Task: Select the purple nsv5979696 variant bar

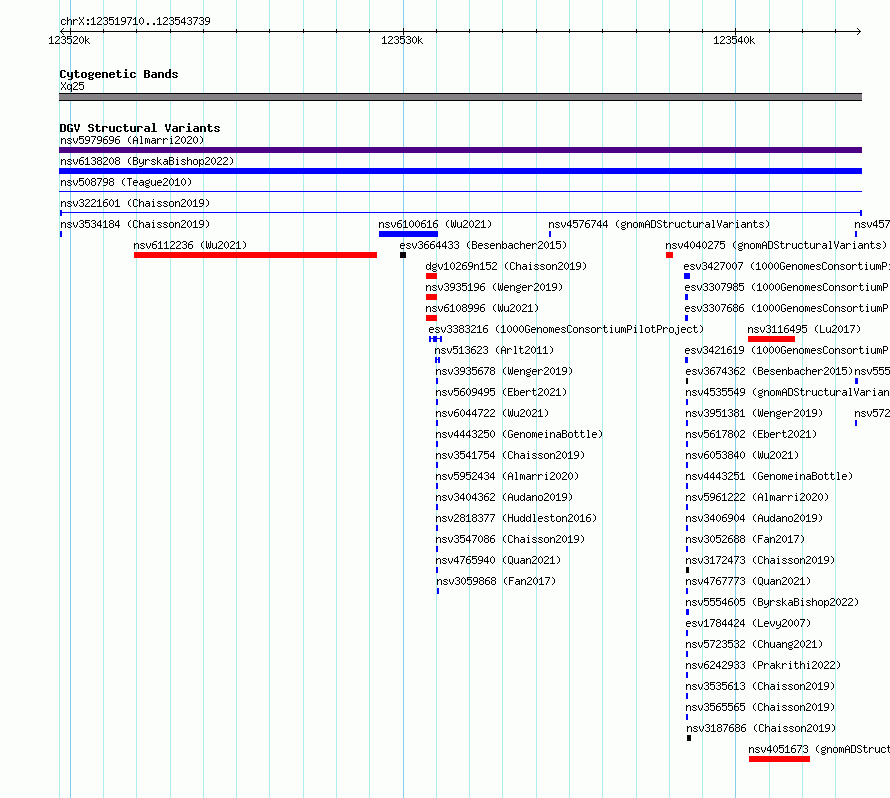Action: [x=460, y=150]
